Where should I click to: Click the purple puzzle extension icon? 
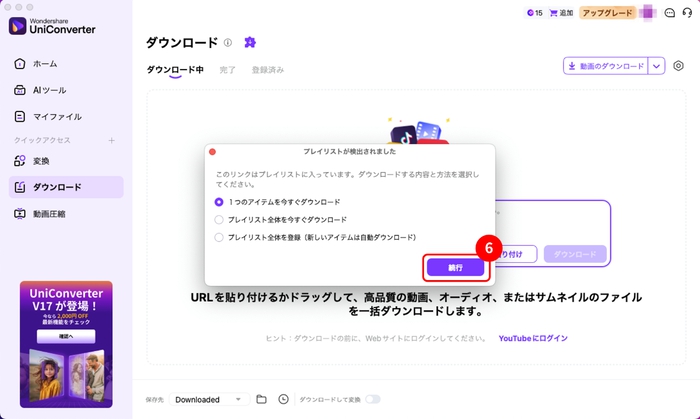pyautogui.click(x=250, y=42)
